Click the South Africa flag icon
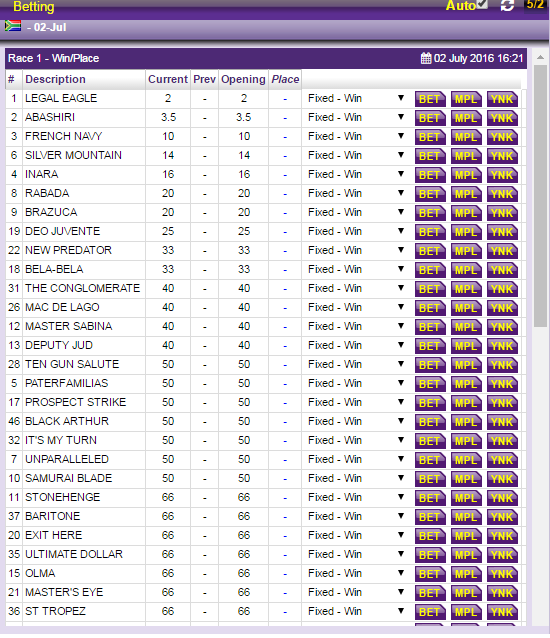 point(13,26)
